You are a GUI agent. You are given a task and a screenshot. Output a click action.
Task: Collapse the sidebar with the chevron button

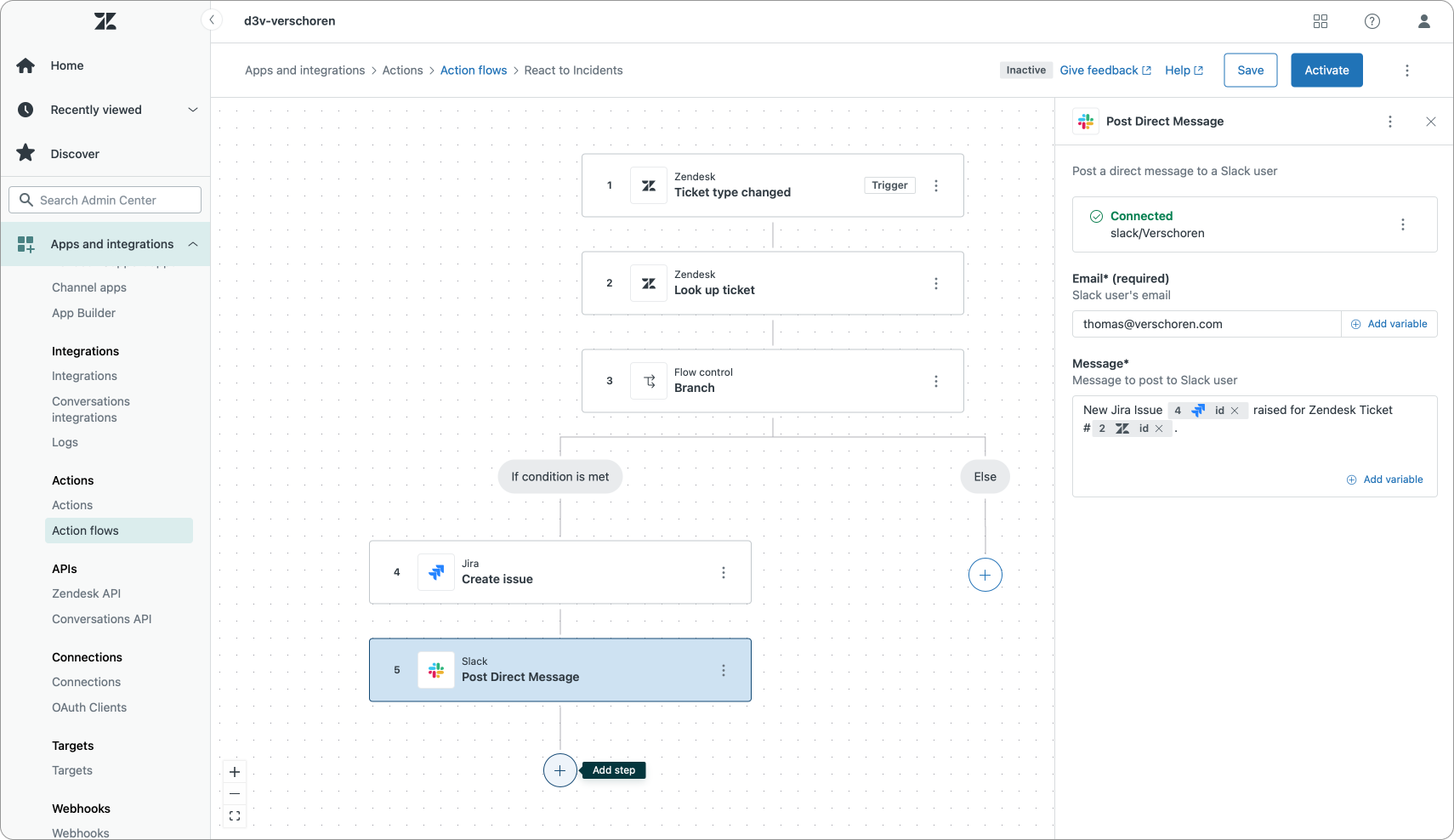(212, 20)
